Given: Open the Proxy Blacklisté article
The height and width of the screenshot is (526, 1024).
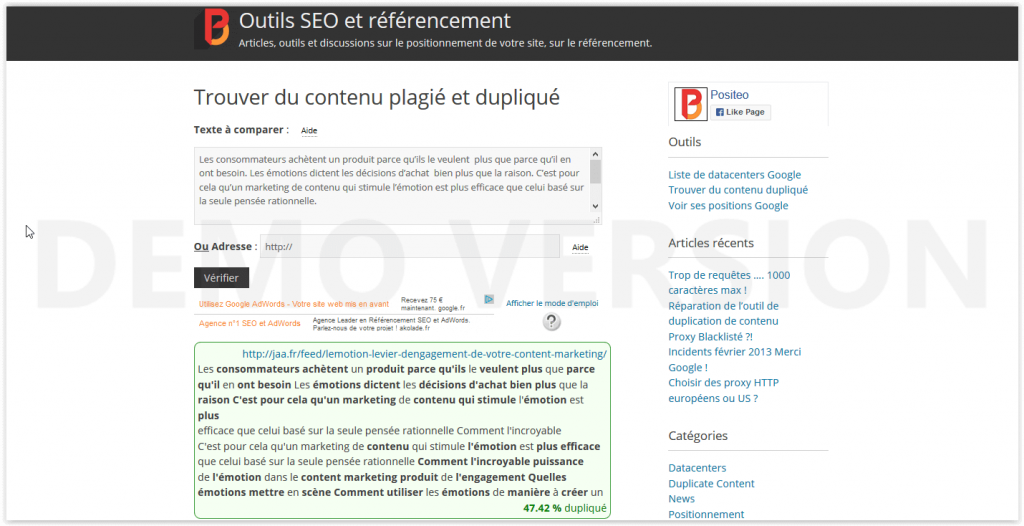Looking at the screenshot, I should 709,337.
